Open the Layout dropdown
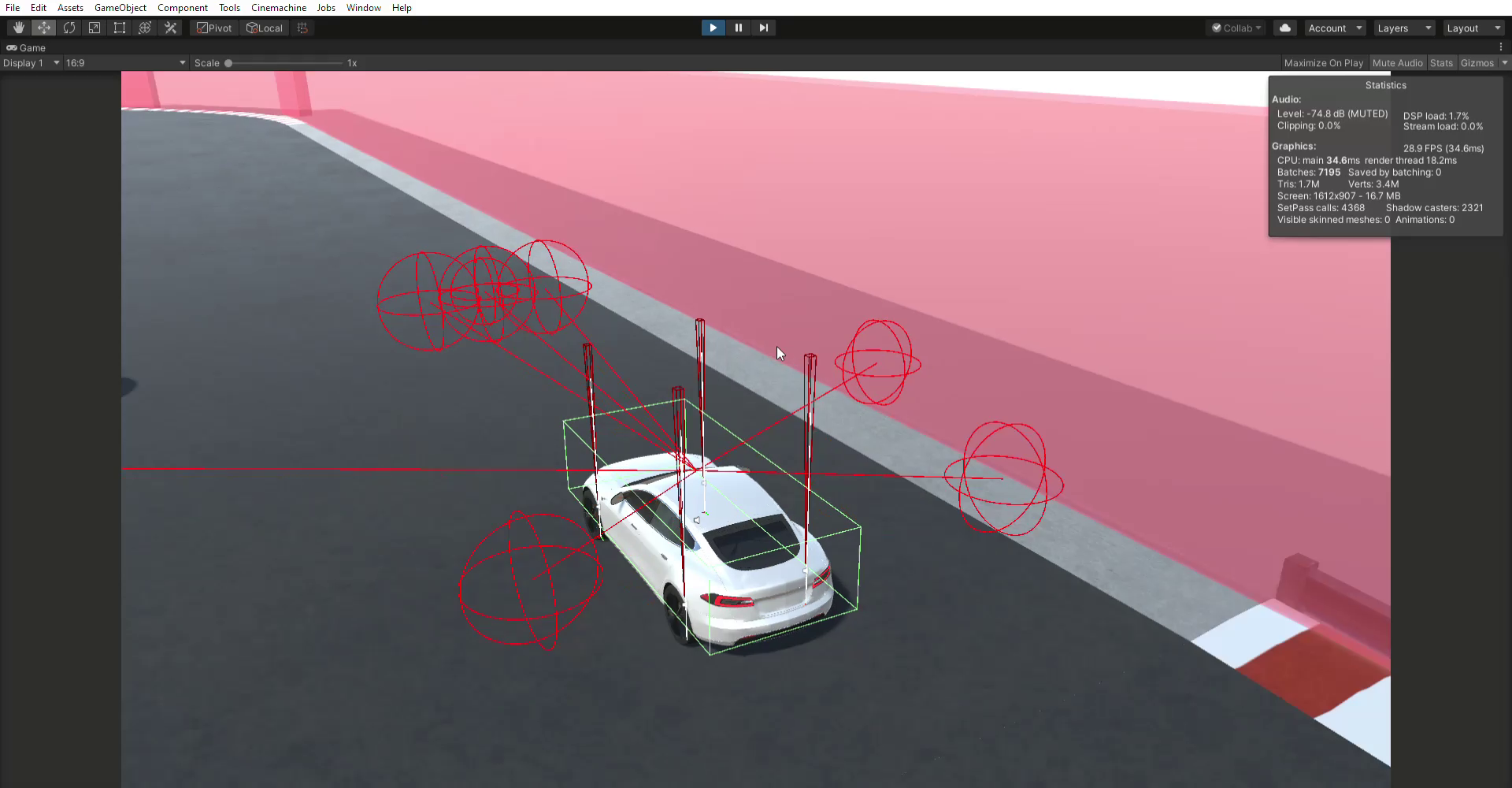Image resolution: width=1512 pixels, height=788 pixels. tap(1472, 28)
